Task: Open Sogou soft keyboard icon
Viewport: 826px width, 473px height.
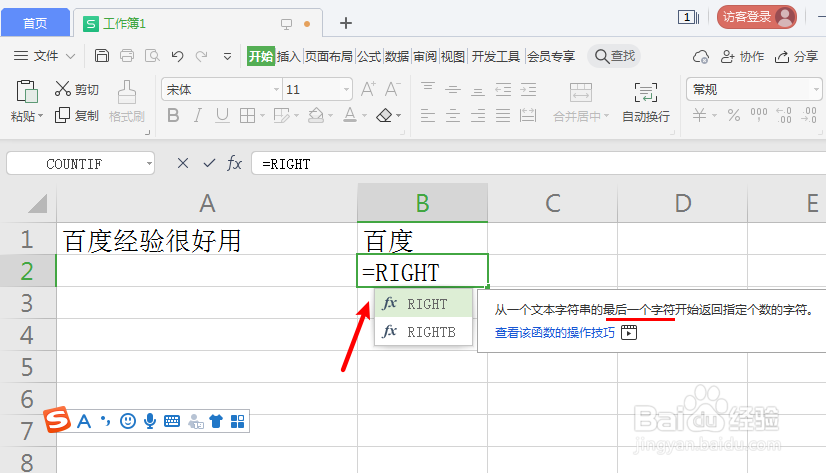Action: click(x=172, y=421)
